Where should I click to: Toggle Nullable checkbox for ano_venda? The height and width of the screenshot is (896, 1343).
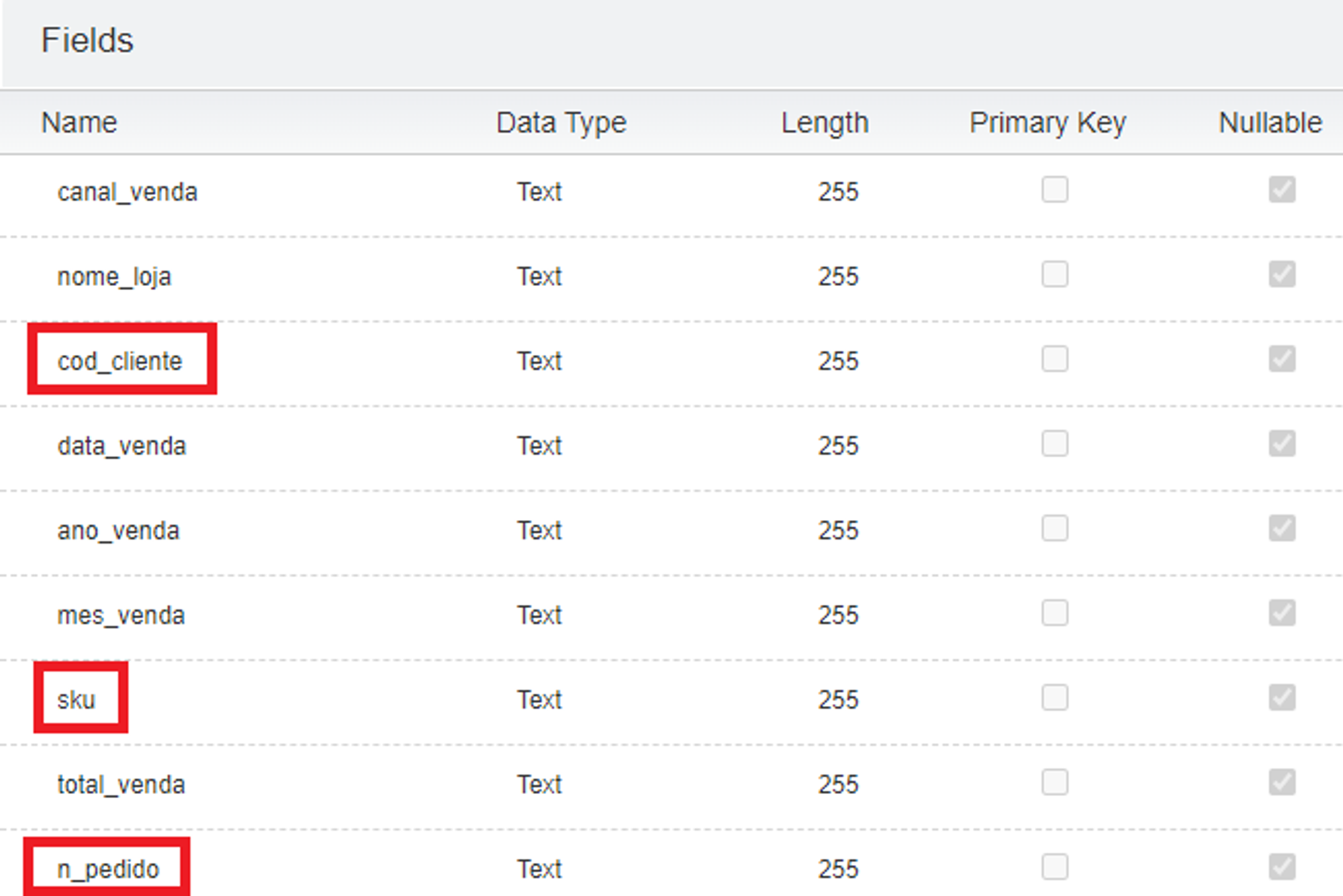[x=1281, y=528]
